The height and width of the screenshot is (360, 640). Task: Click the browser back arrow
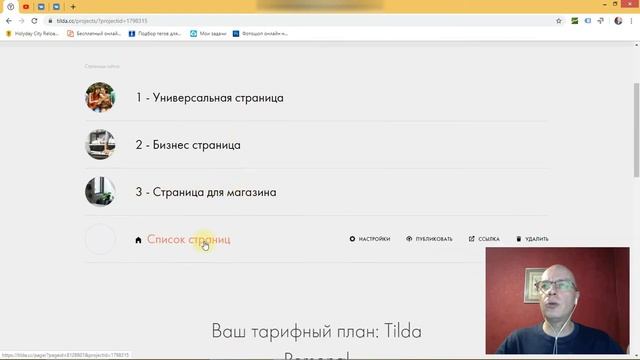pos(9,21)
